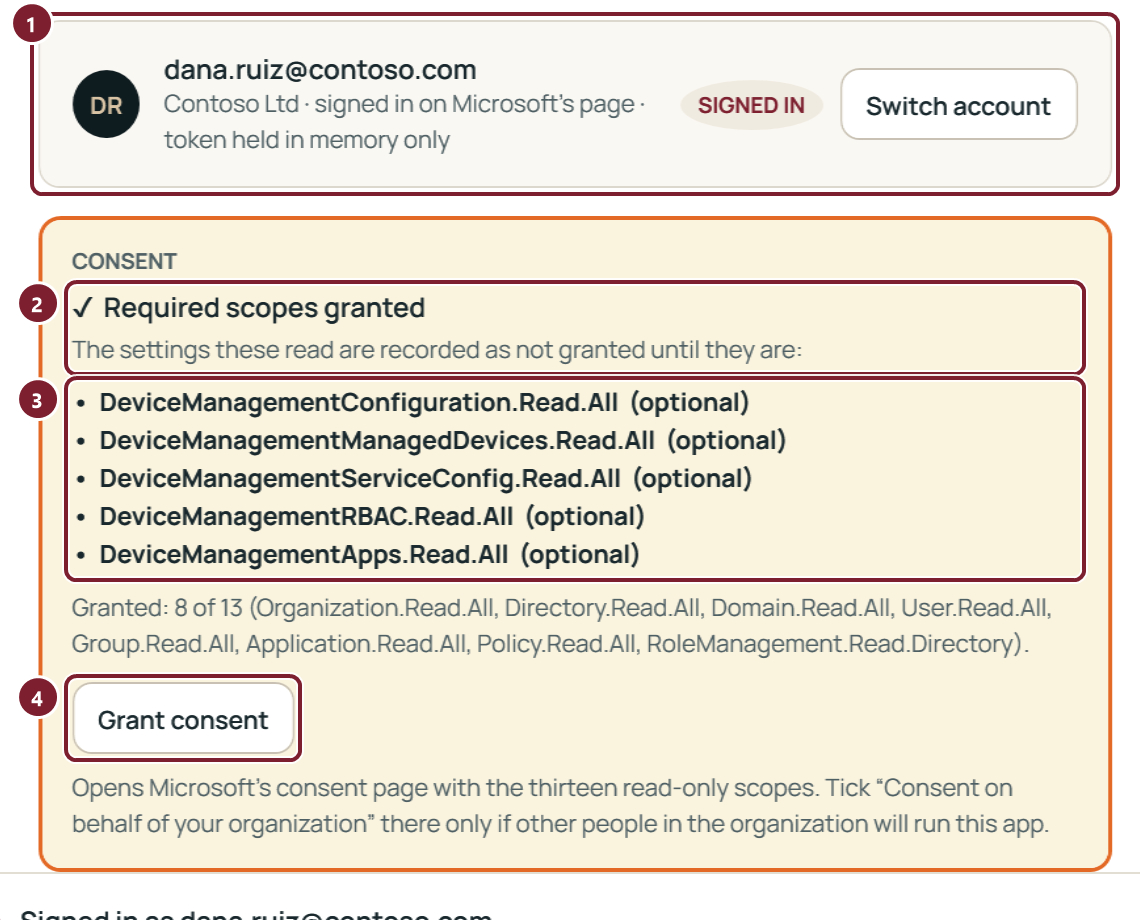The image size is (1140, 920).
Task: Click the Switch account button
Action: point(958,105)
